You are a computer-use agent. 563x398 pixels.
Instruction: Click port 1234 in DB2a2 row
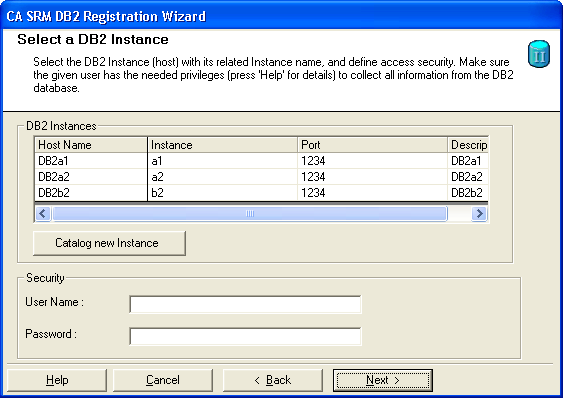[372, 177]
